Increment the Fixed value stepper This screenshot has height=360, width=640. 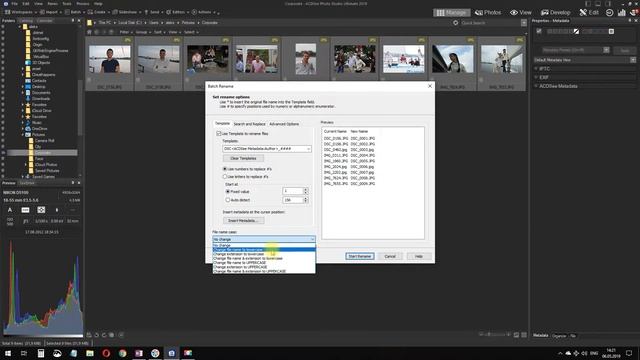(306, 190)
